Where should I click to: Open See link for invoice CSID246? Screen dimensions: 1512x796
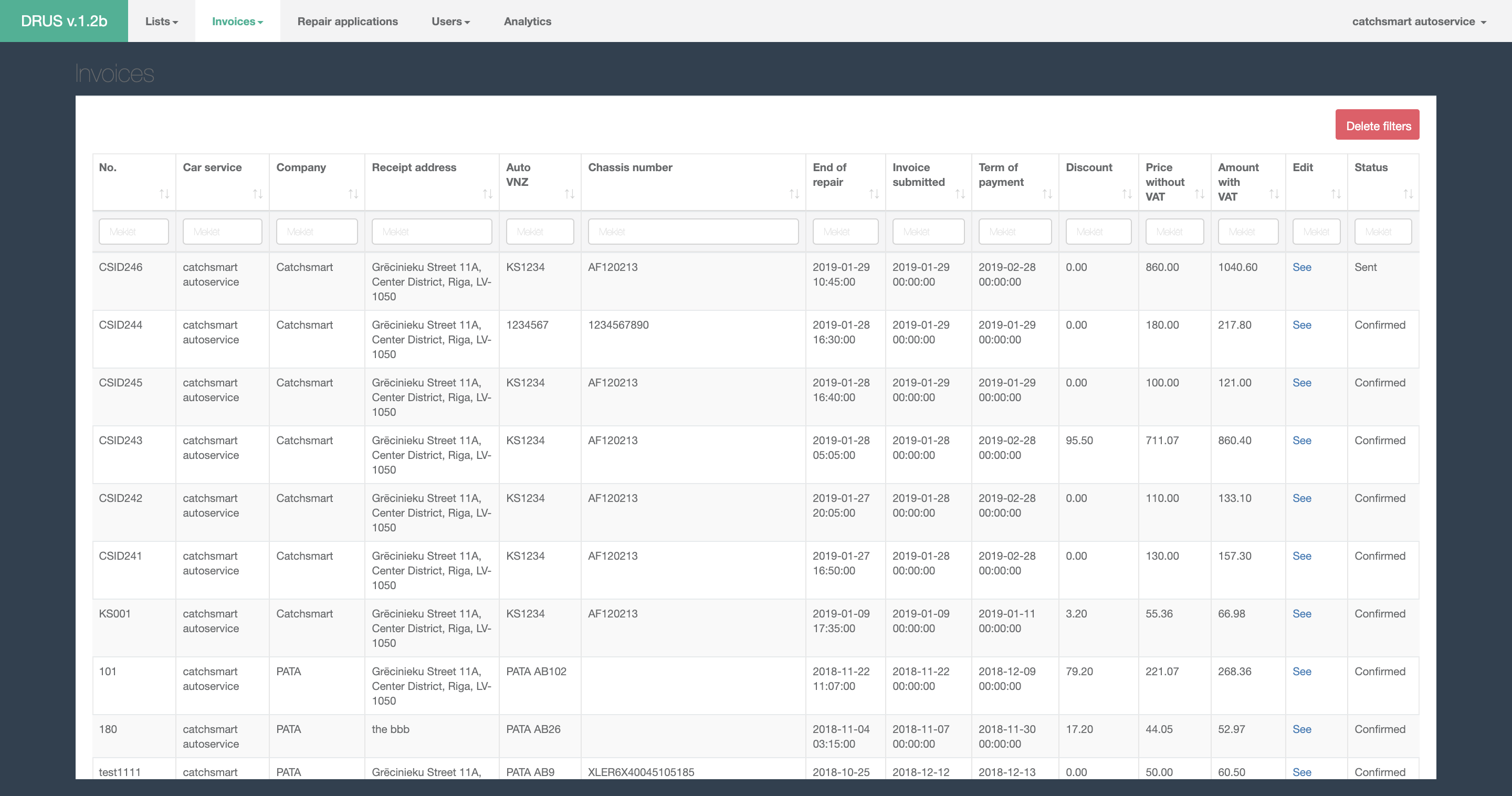coord(1302,267)
